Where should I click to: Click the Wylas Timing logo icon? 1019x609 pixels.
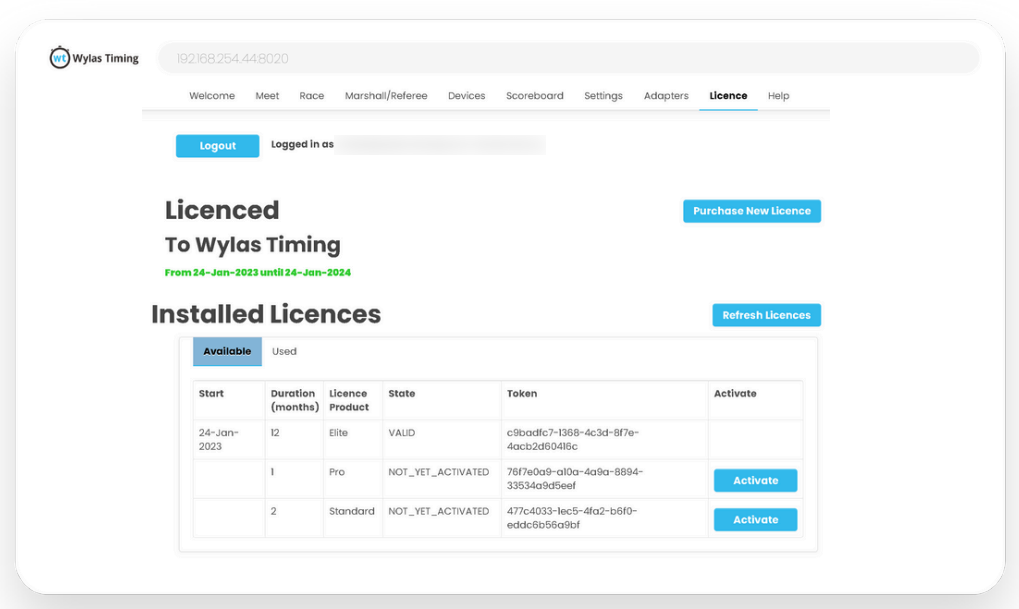(x=60, y=57)
